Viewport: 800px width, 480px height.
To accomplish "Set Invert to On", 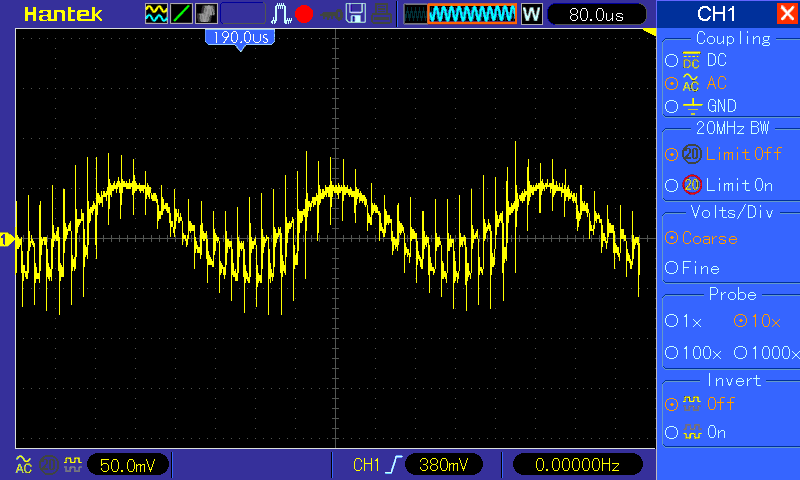I will click(x=696, y=433).
